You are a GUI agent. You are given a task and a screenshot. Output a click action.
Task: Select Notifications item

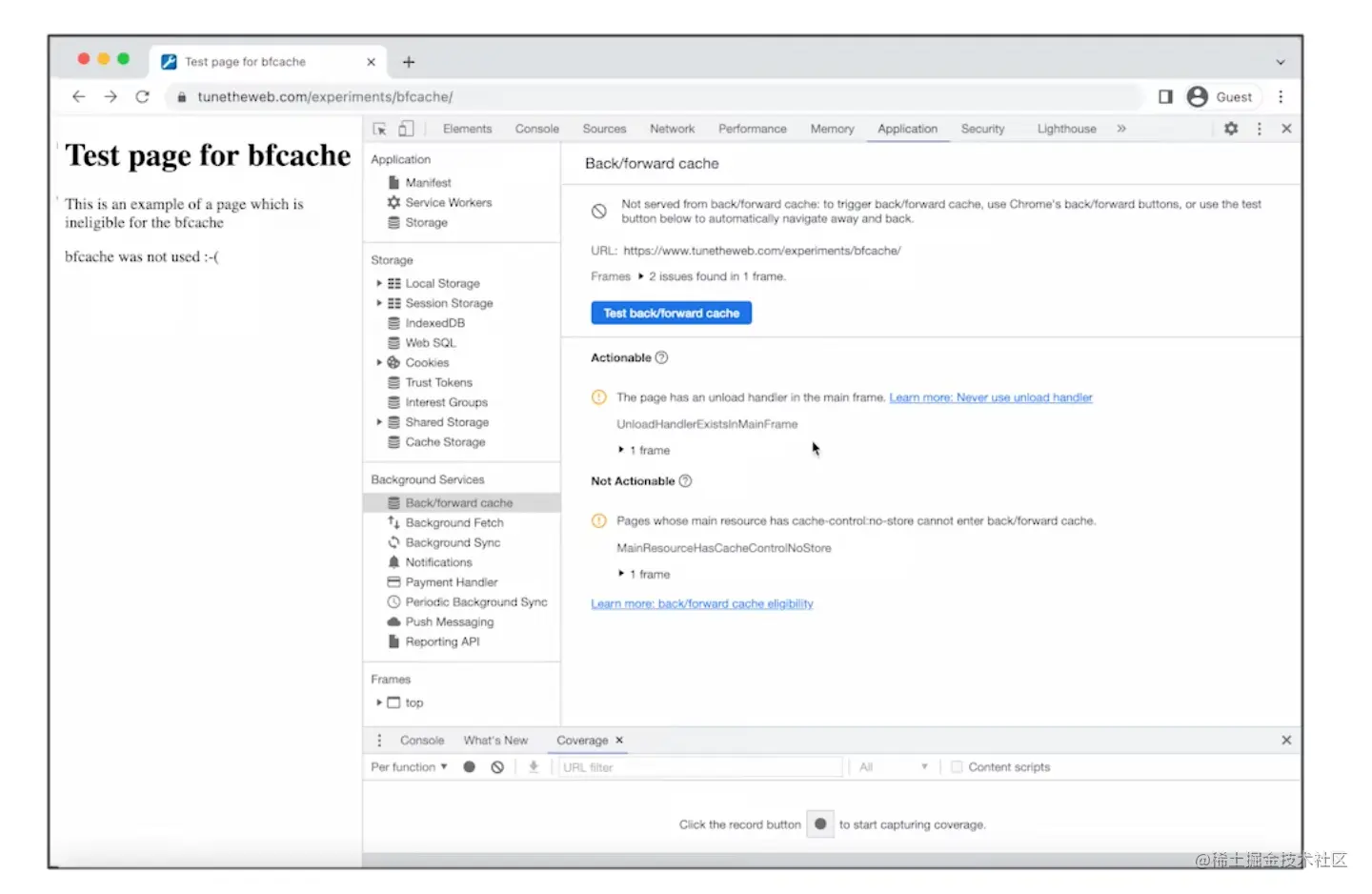[438, 562]
